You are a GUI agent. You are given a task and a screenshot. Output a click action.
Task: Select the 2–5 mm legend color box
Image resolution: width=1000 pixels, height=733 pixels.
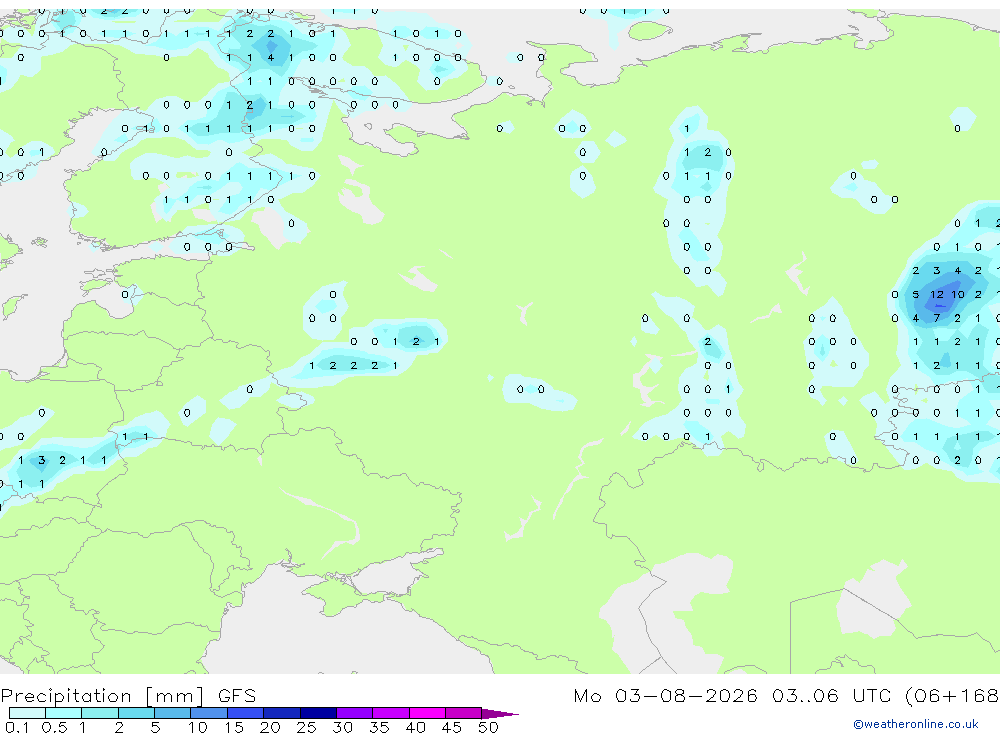pyautogui.click(x=136, y=713)
